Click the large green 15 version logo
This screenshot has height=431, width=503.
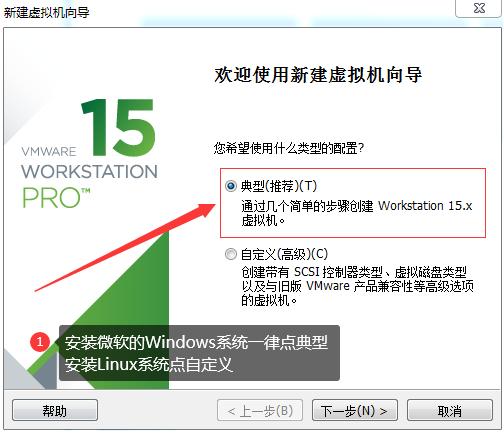click(118, 127)
